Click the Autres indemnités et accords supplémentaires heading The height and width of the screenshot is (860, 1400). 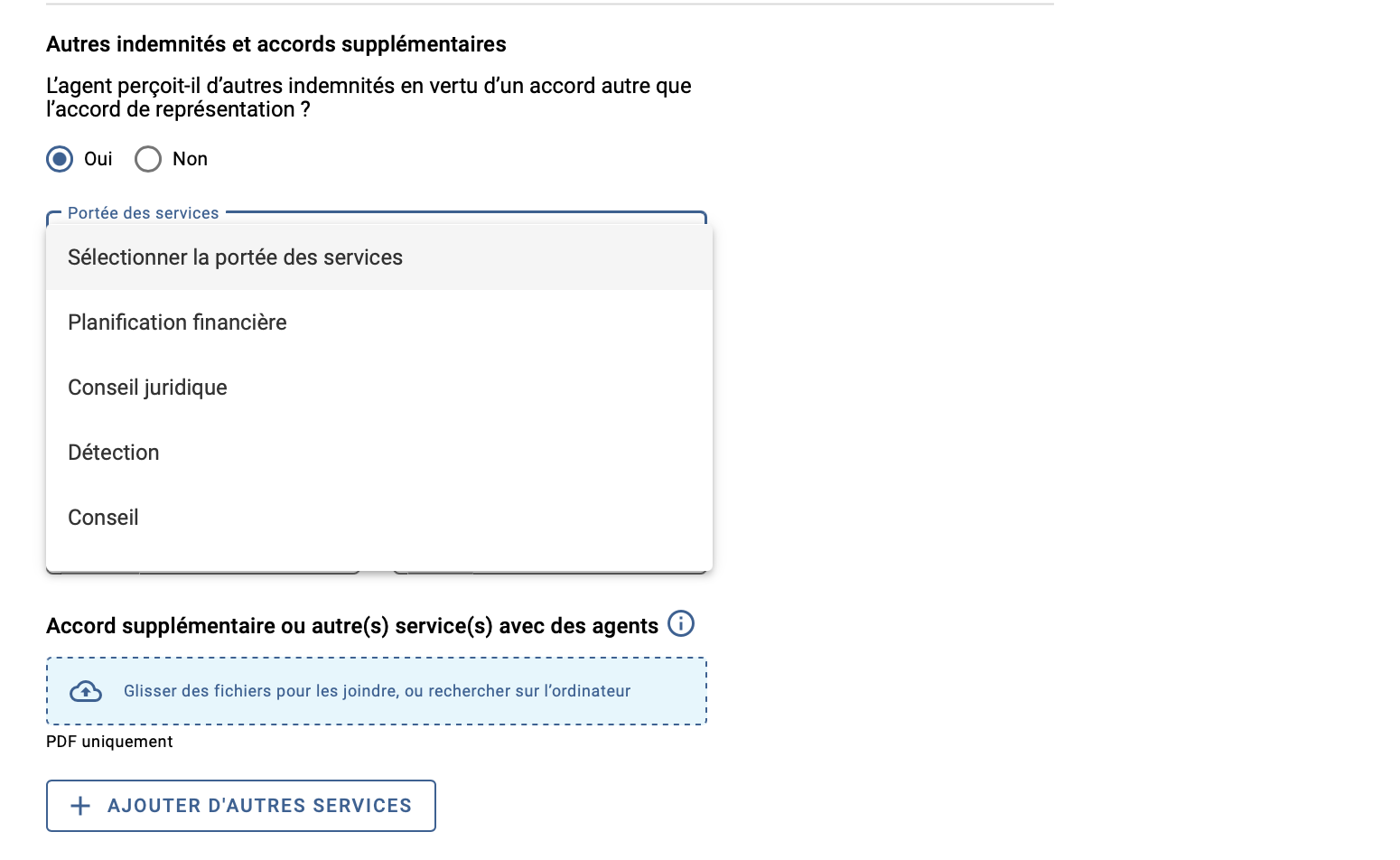(x=276, y=44)
